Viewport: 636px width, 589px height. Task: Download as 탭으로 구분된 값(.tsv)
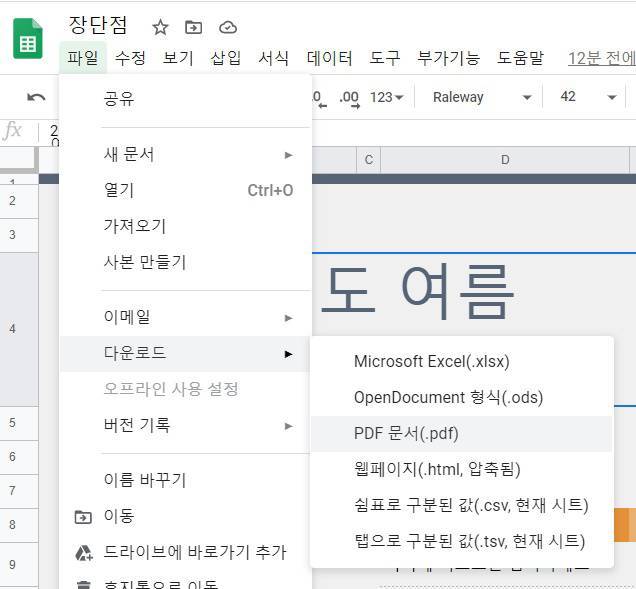[x=462, y=541]
